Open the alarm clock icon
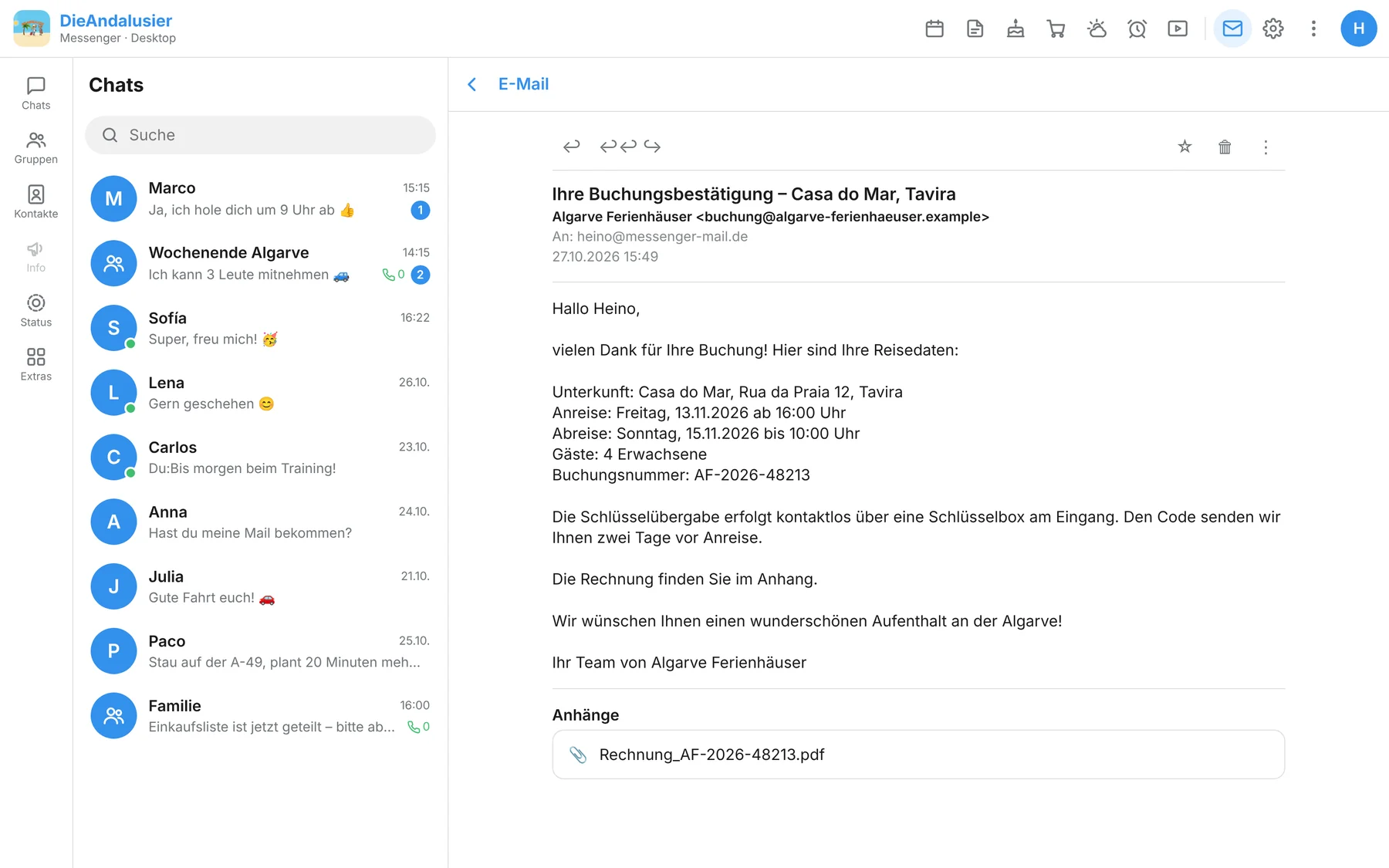This screenshot has width=1389, height=868. point(1137,29)
